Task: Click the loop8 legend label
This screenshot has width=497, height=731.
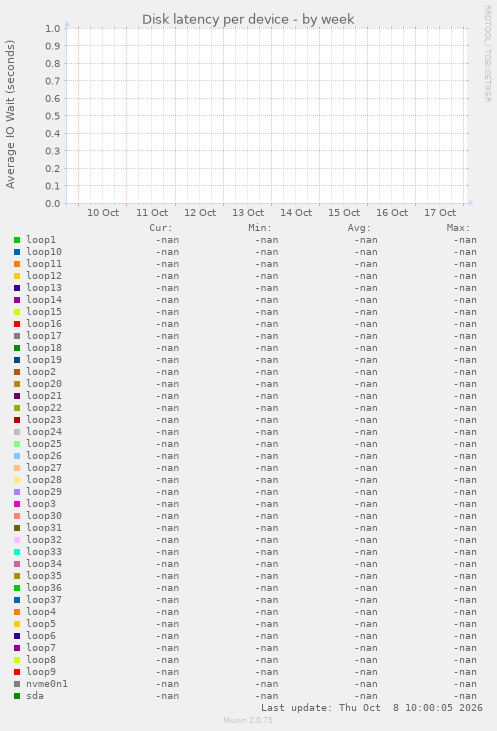Action: point(41,660)
